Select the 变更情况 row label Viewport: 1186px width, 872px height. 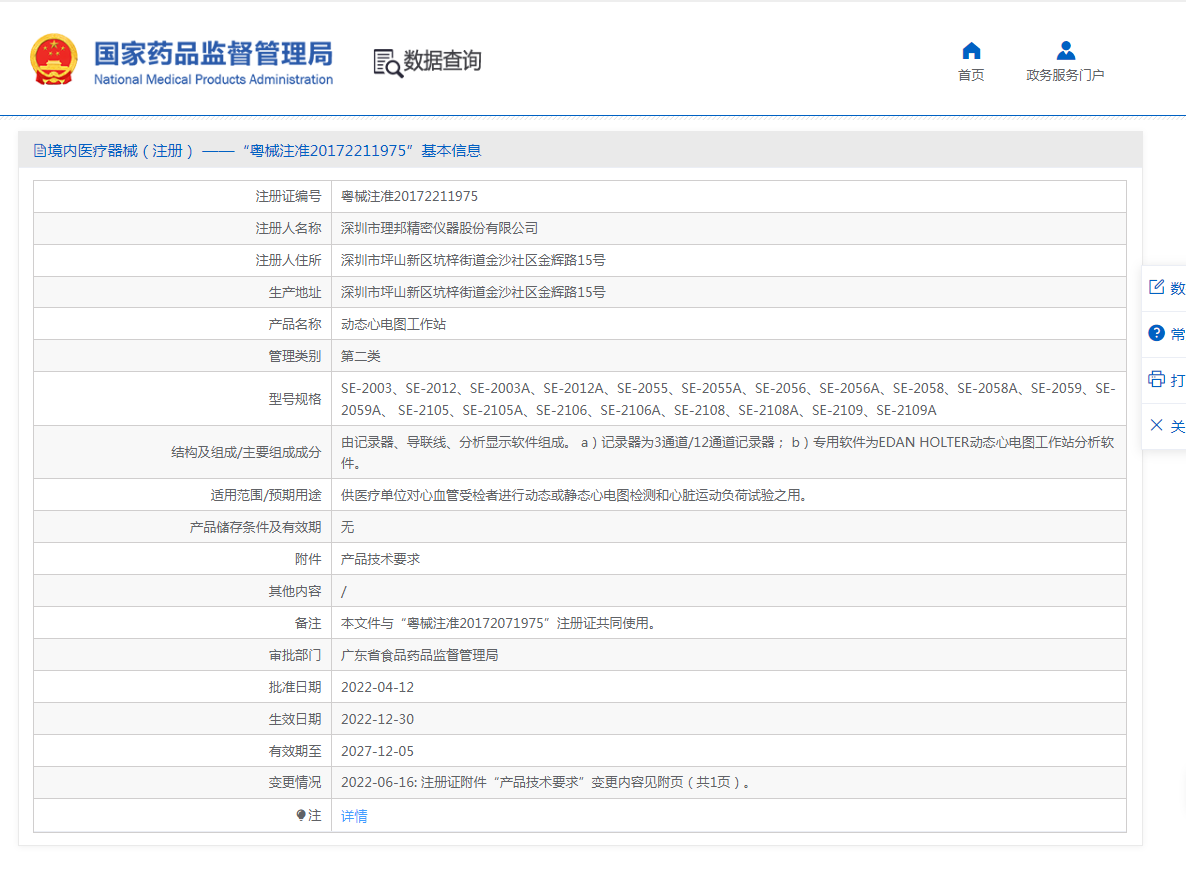(295, 783)
